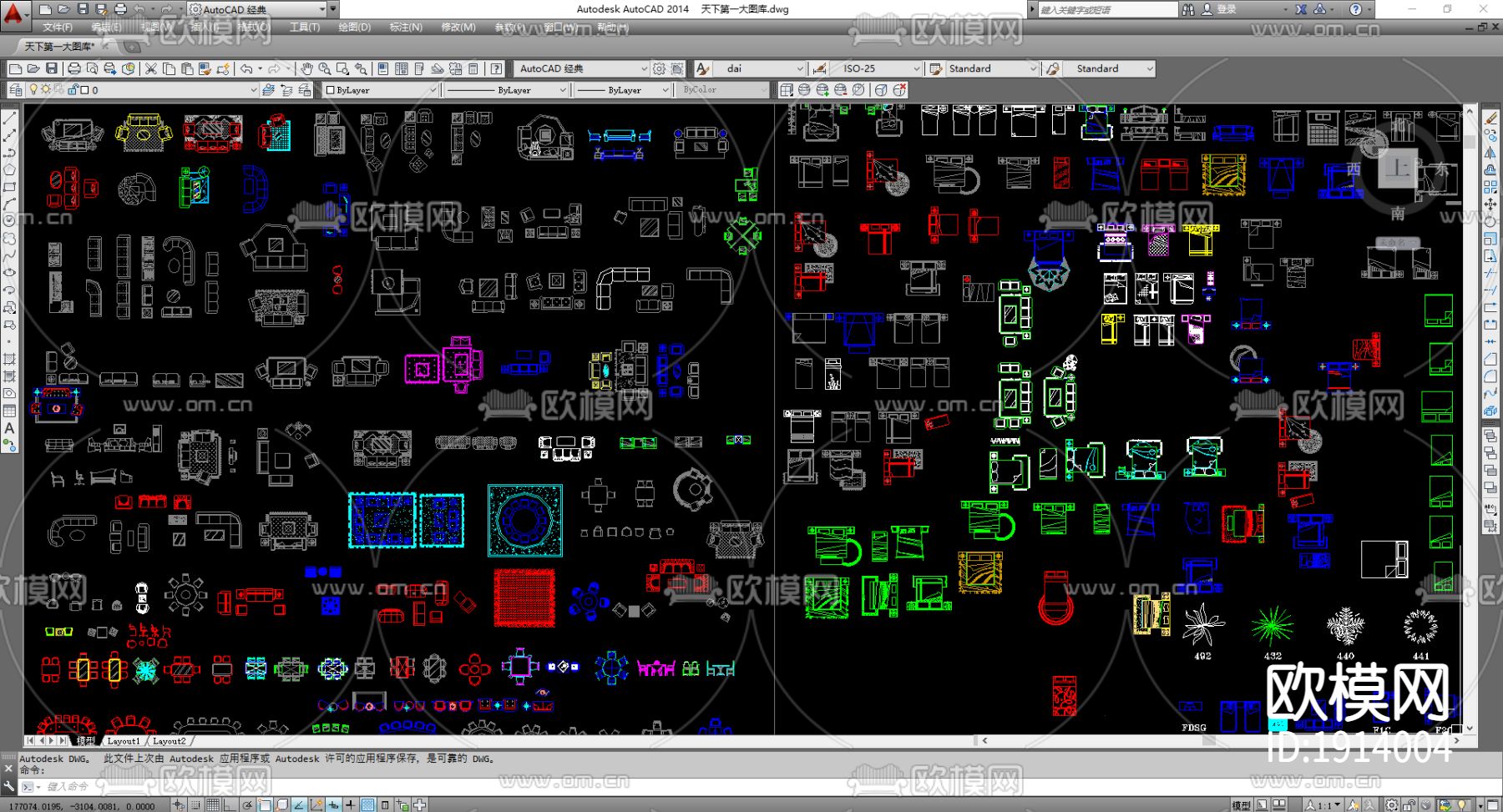Click the Erase tool in right modify toolbar
Image resolution: width=1503 pixels, height=812 pixels.
pyautogui.click(x=1490, y=118)
